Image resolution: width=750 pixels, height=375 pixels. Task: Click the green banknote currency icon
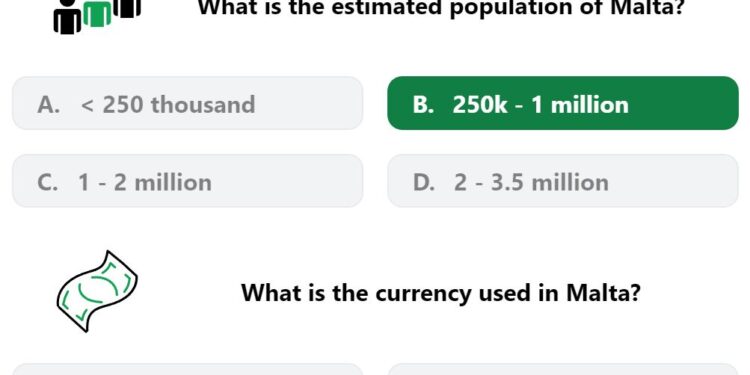[97, 291]
